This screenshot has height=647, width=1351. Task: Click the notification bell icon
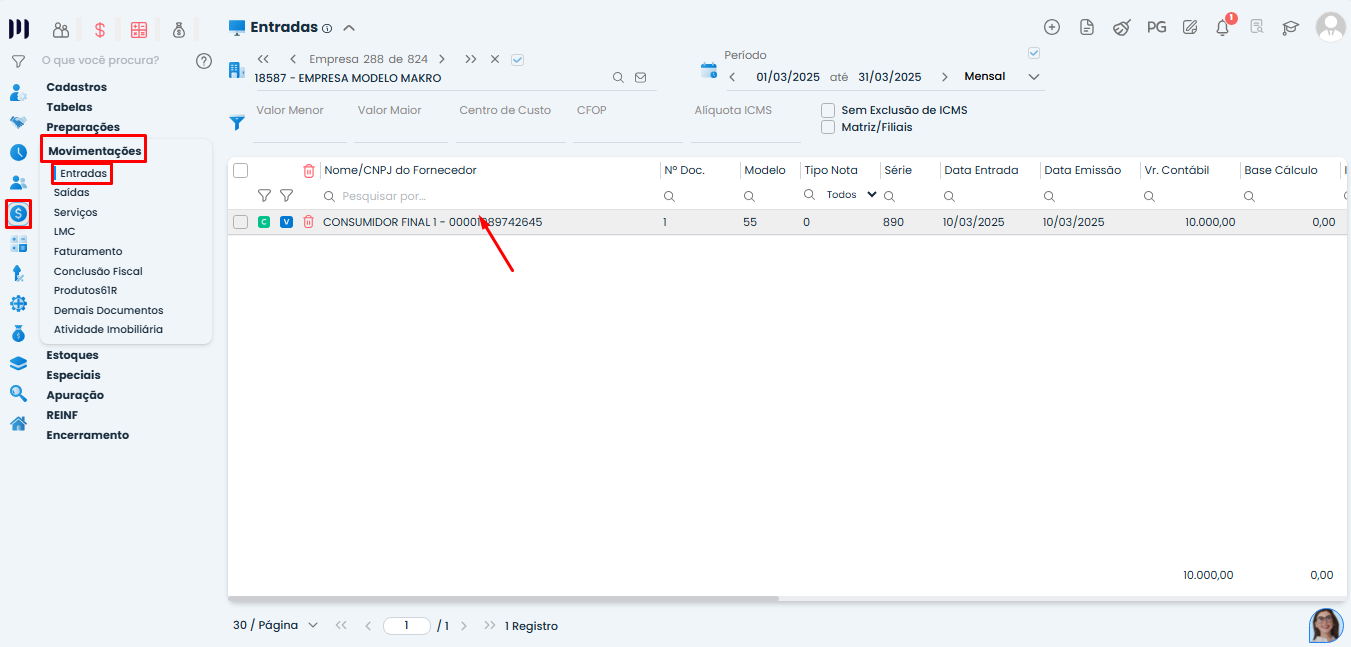[1222, 28]
